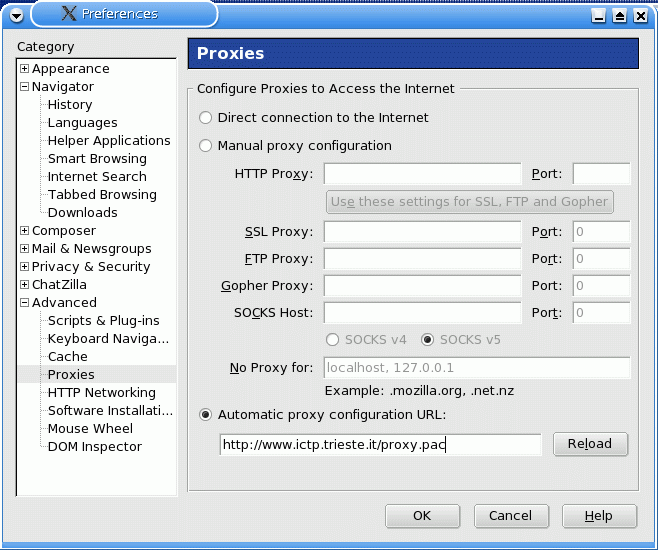658x550 pixels.
Task: Select Direct connection to the Internet
Action: pos(206,118)
